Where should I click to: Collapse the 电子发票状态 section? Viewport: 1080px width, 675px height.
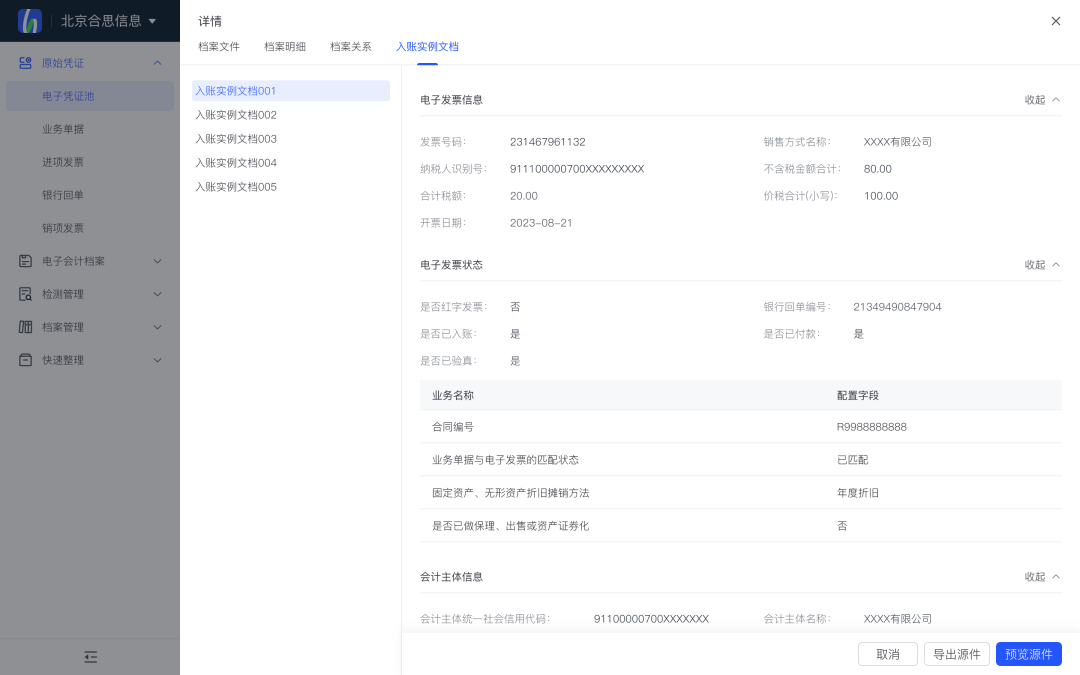coord(1042,265)
